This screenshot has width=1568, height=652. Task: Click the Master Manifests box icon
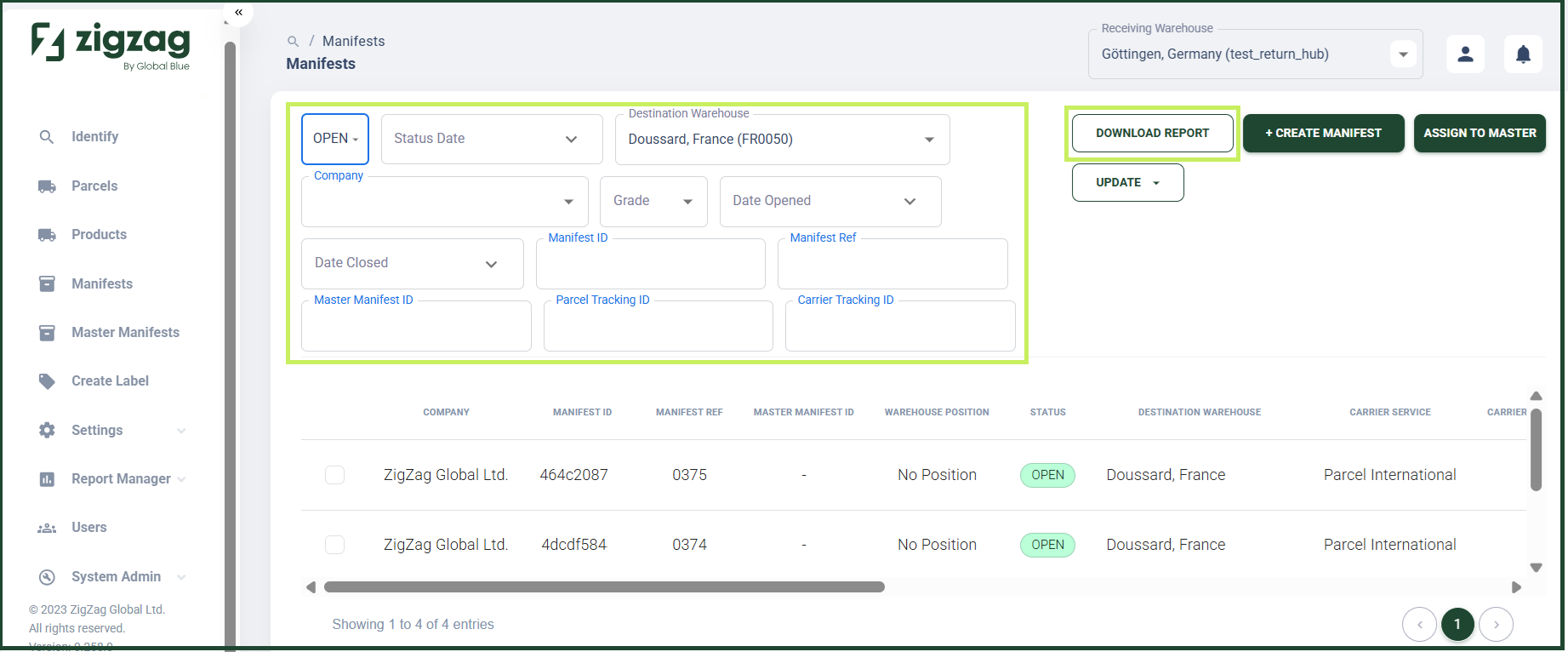tap(47, 333)
